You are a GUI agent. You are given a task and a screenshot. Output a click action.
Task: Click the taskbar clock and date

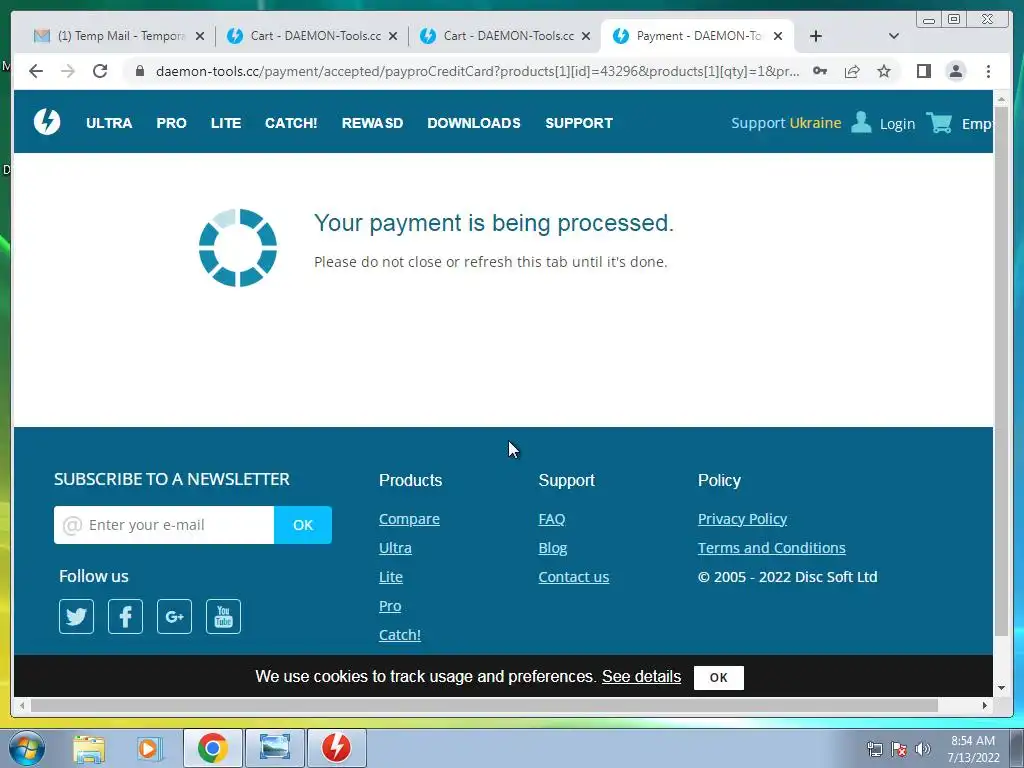pos(973,749)
